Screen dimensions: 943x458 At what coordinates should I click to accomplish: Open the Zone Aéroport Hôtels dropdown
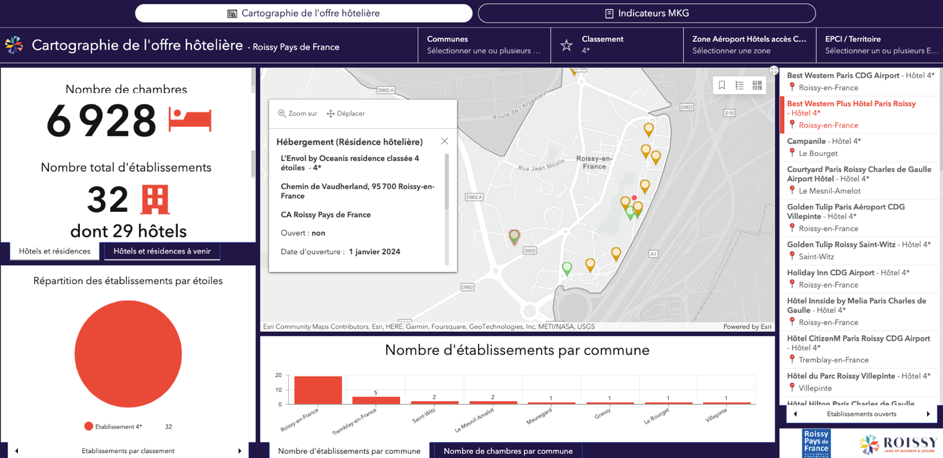(x=749, y=45)
